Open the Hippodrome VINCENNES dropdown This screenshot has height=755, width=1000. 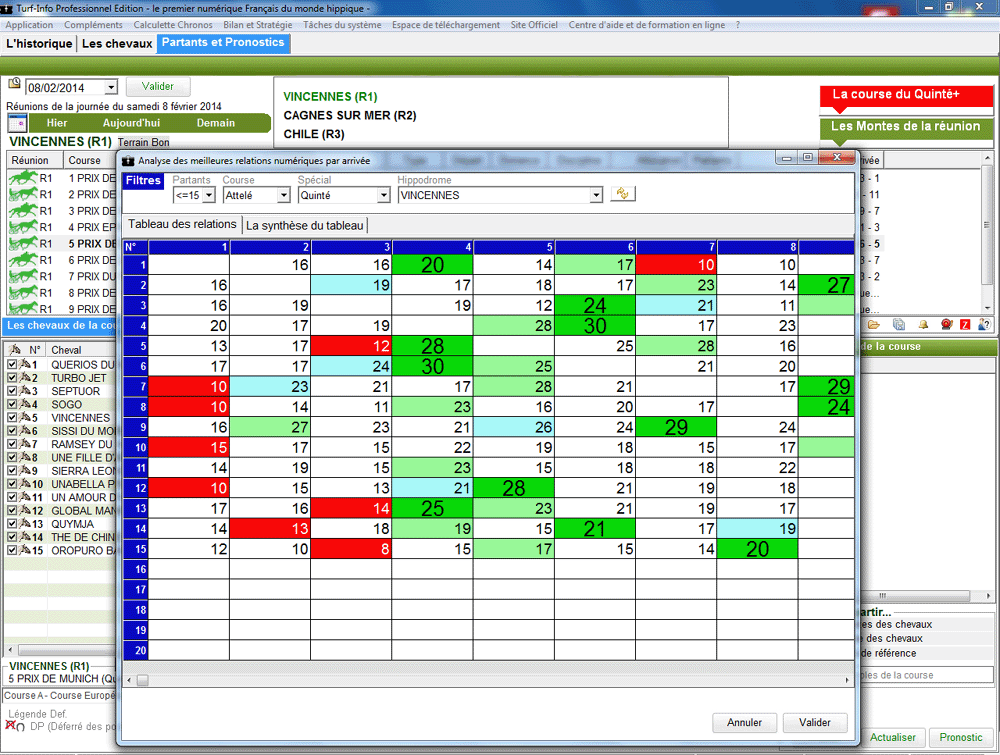pyautogui.click(x=596, y=196)
